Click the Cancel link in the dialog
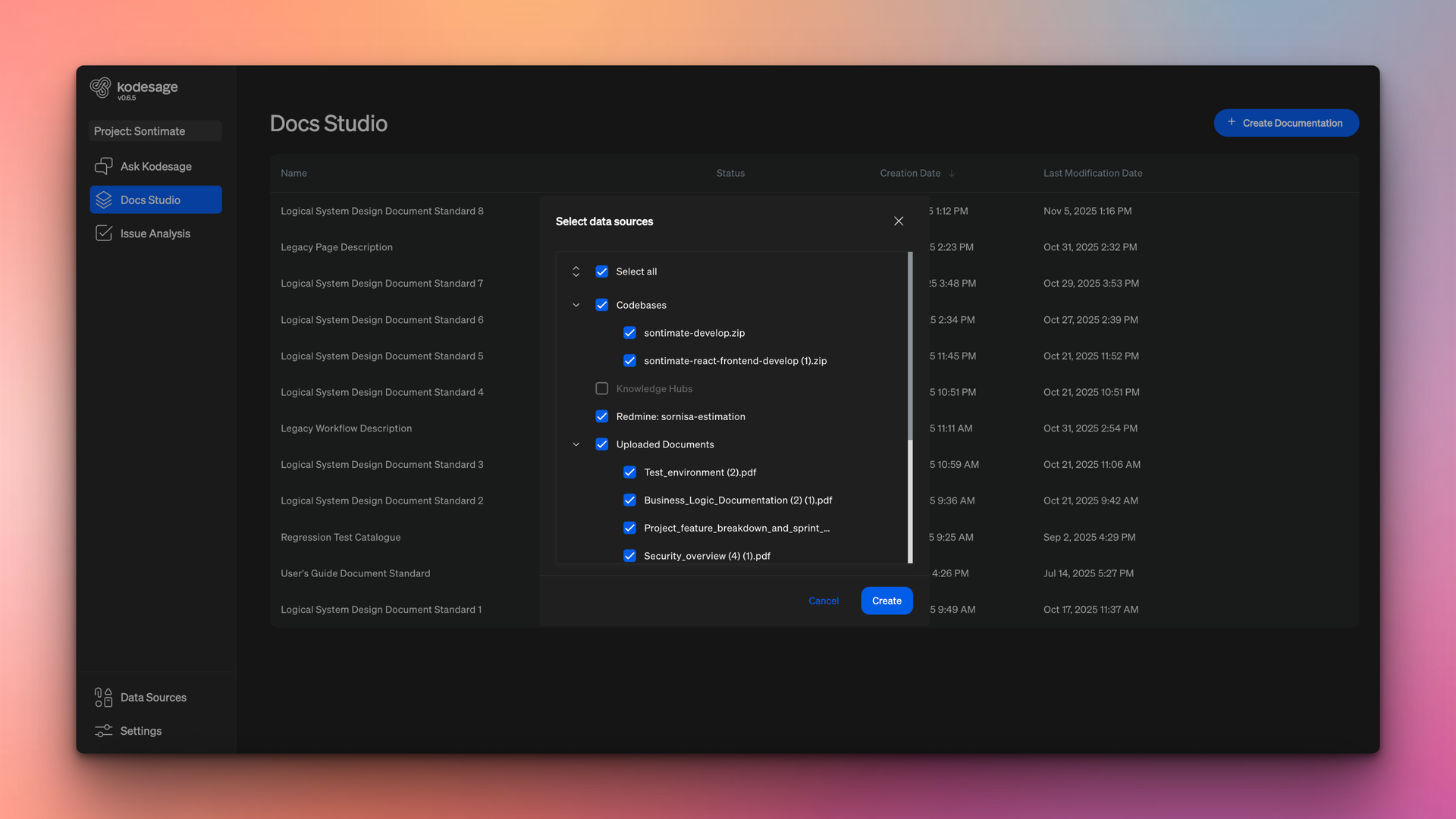This screenshot has width=1456, height=819. (824, 601)
